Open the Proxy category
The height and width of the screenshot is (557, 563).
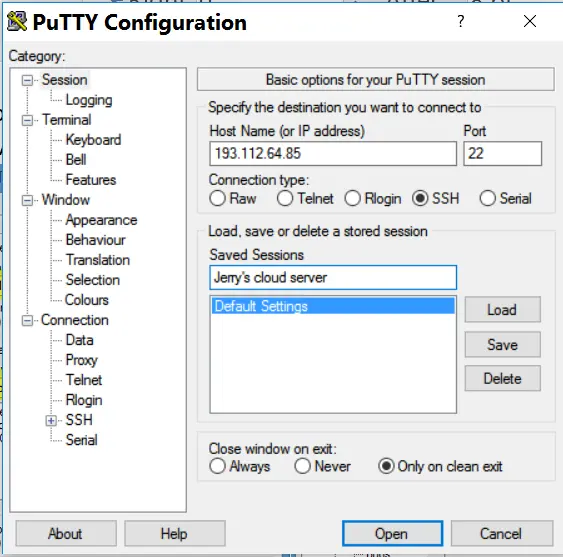coord(82,360)
